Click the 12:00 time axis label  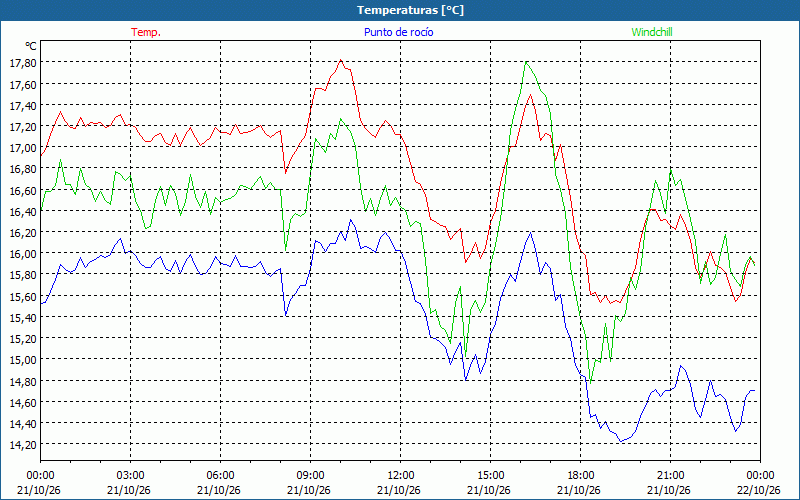pos(401,476)
